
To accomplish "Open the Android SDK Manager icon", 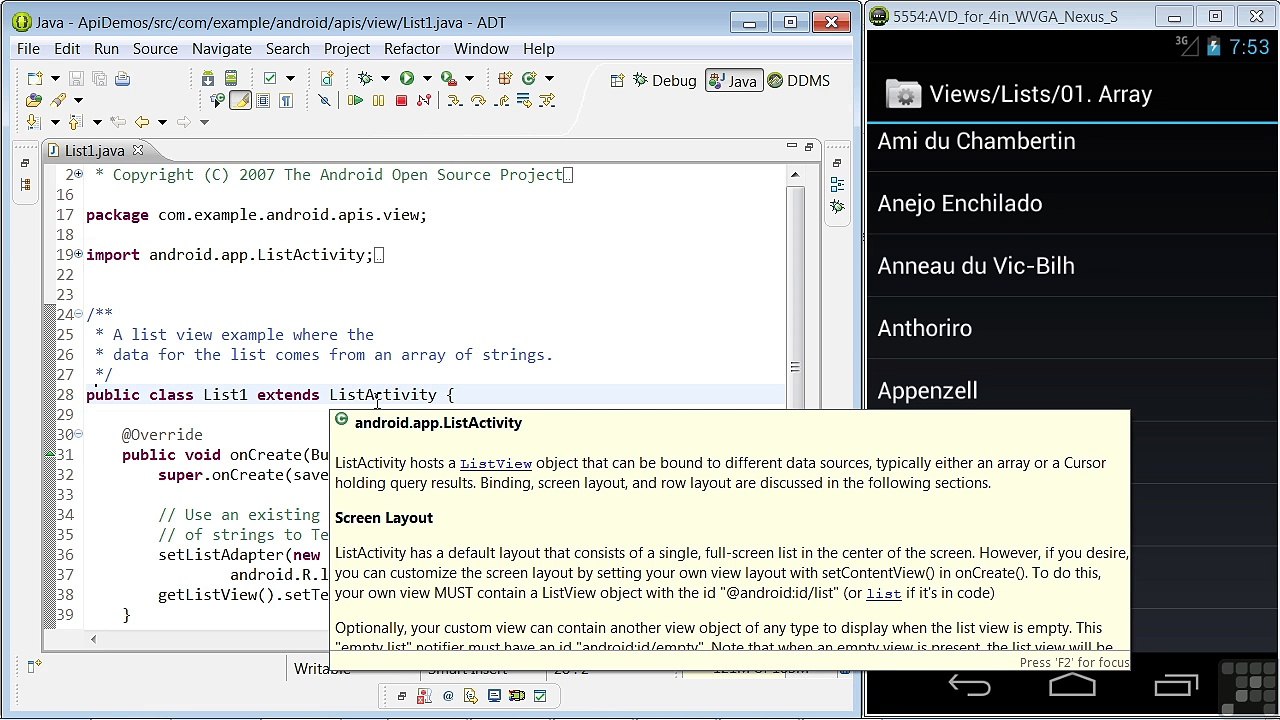I will pyautogui.click(x=208, y=79).
